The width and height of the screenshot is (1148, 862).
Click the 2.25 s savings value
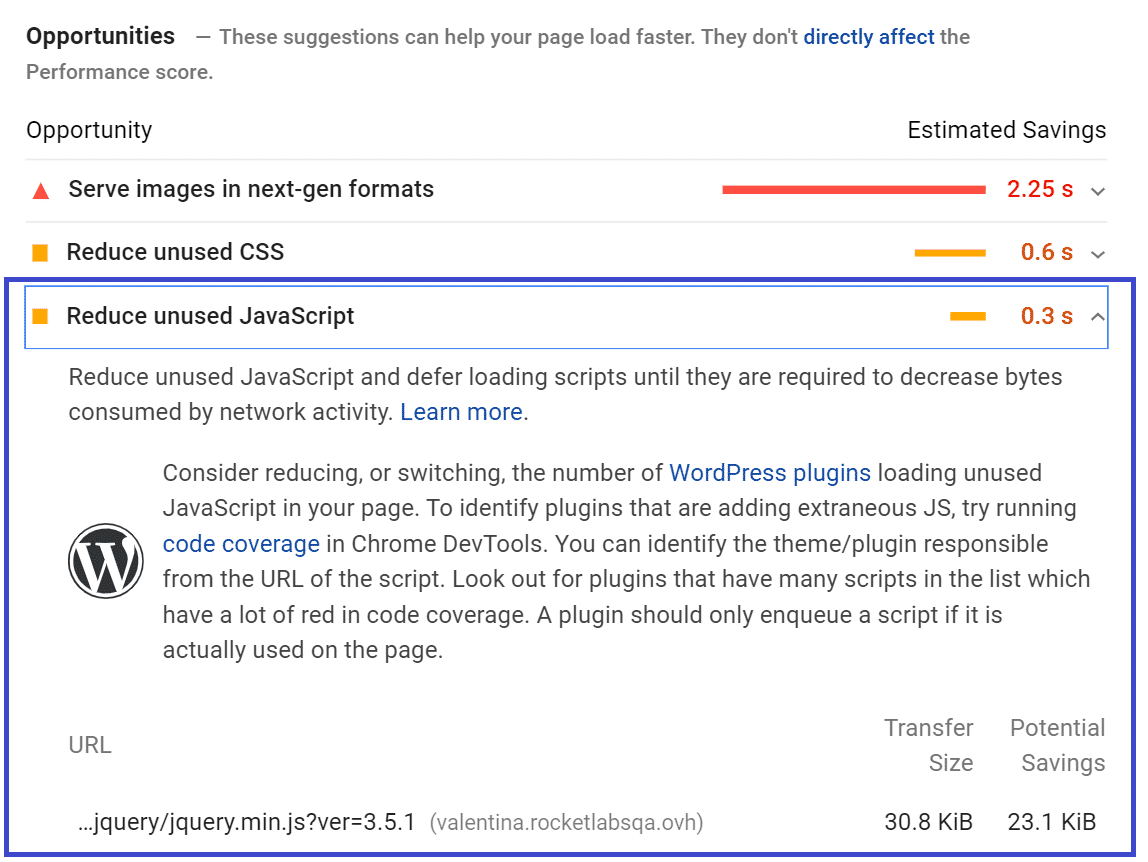pos(1040,189)
